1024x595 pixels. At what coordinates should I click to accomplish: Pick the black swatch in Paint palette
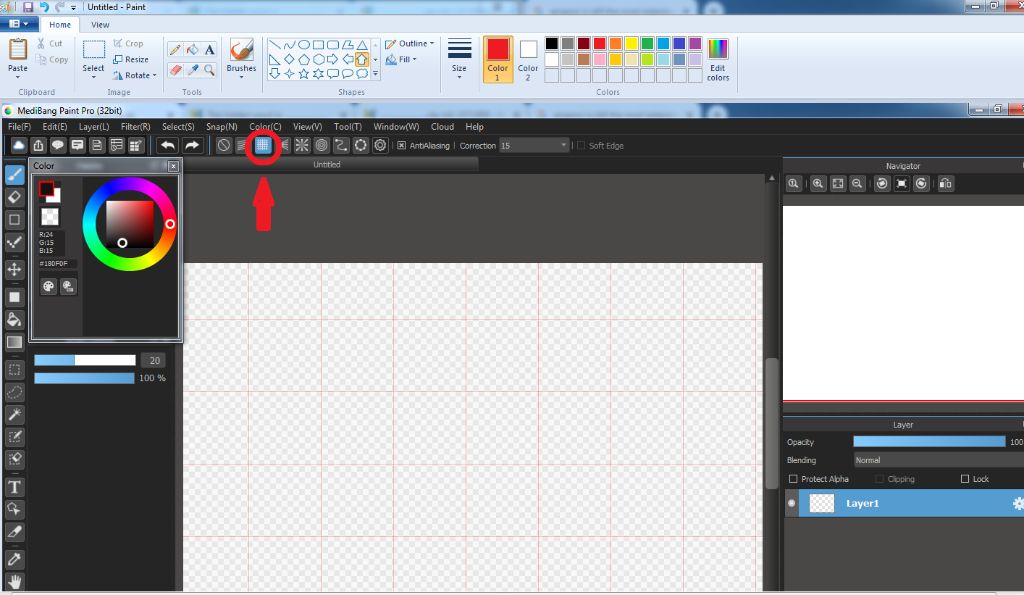click(x=552, y=43)
